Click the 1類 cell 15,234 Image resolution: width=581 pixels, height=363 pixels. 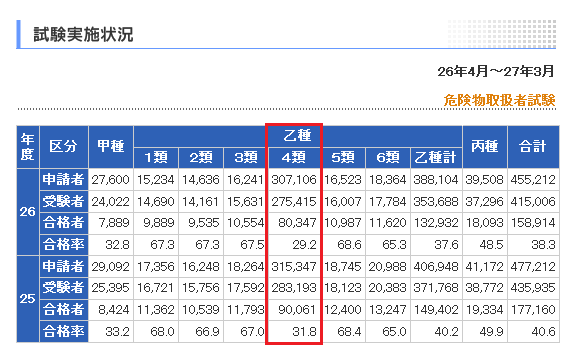click(x=156, y=180)
